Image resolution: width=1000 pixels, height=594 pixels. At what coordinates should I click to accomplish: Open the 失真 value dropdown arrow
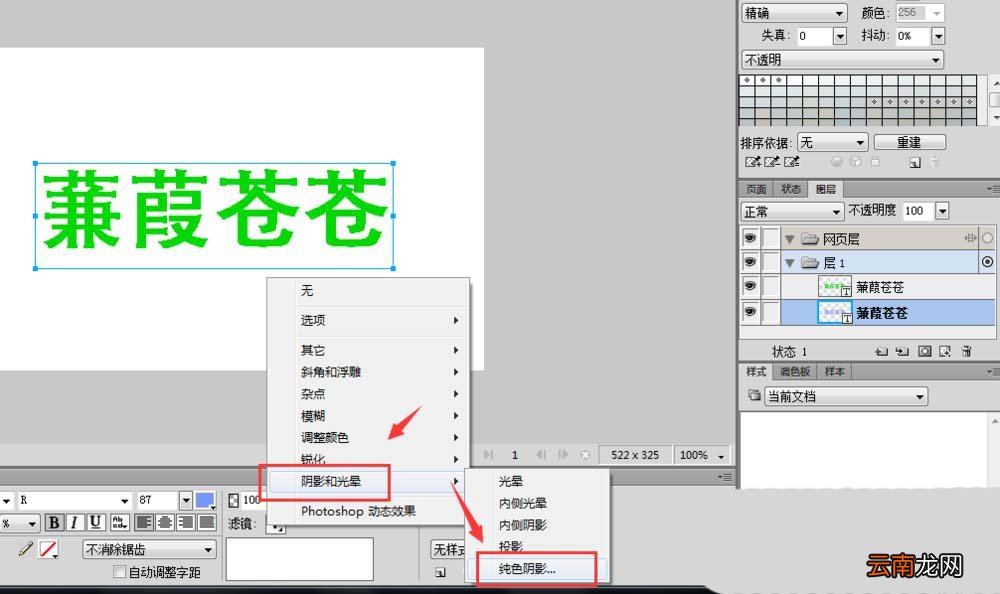839,36
